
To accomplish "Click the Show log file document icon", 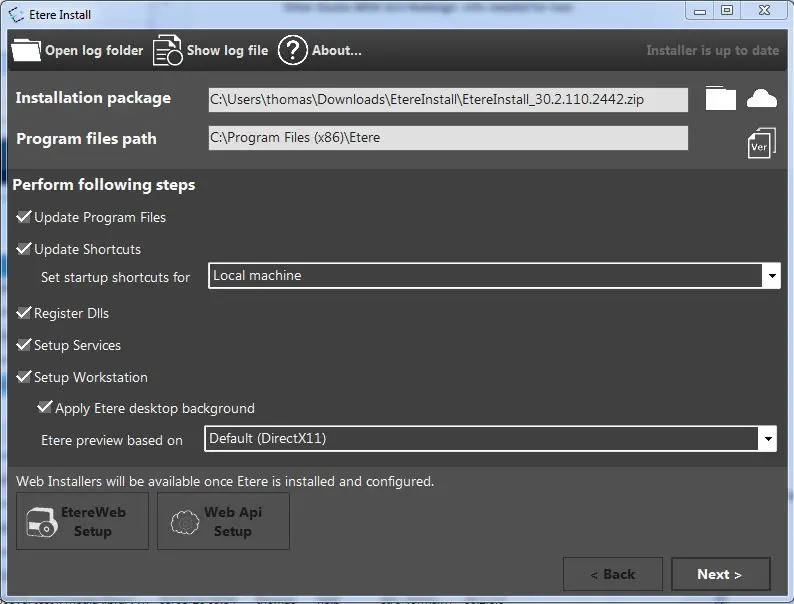I will [167, 51].
